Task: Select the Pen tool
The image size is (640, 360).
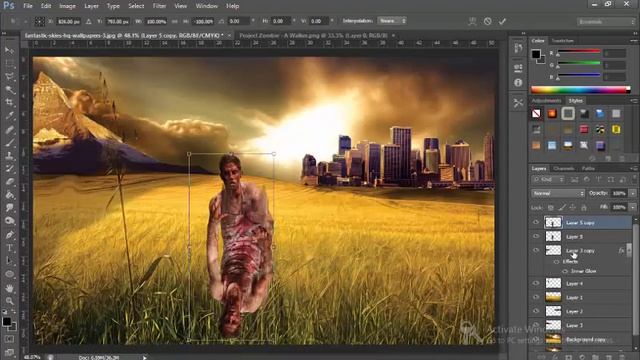Action: 9,235
